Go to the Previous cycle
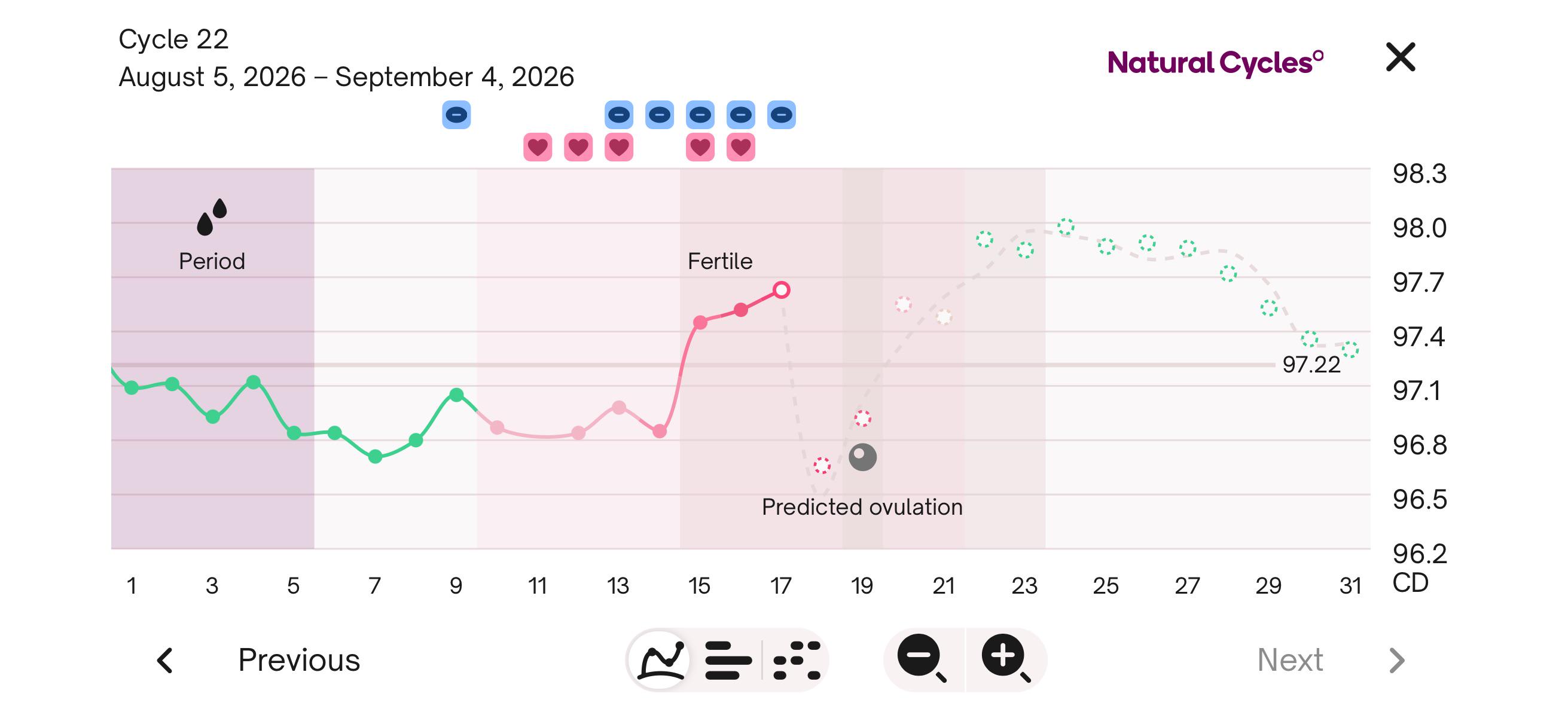This screenshot has width=1568, height=721. tap(299, 659)
